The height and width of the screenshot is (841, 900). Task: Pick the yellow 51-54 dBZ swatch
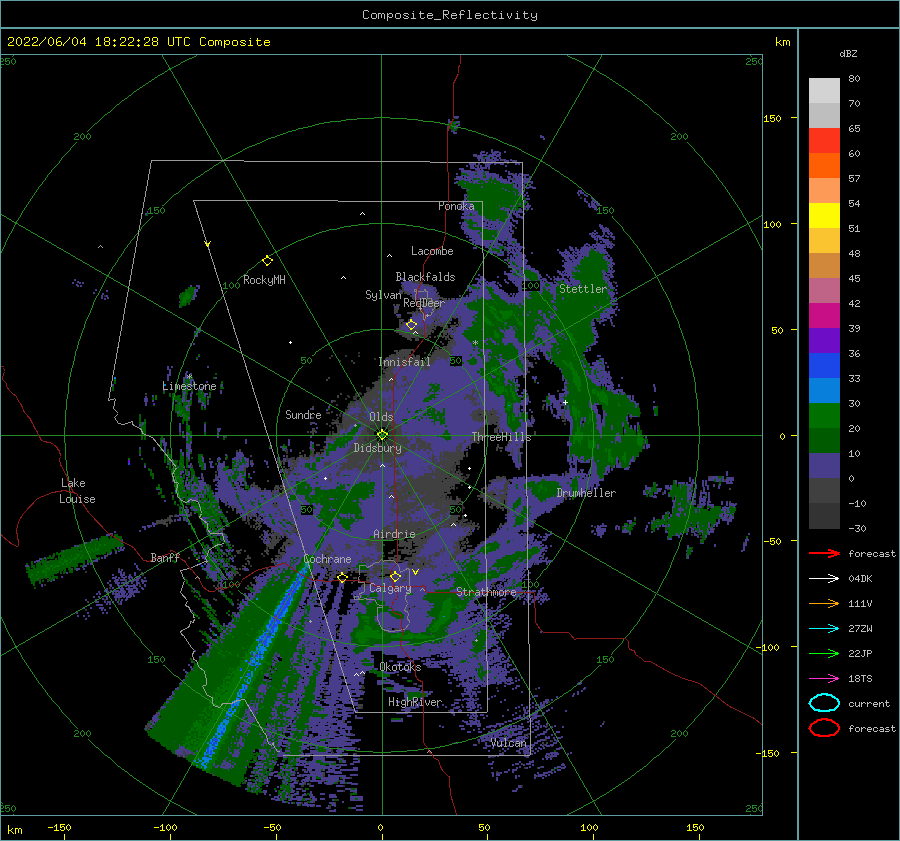[824, 216]
